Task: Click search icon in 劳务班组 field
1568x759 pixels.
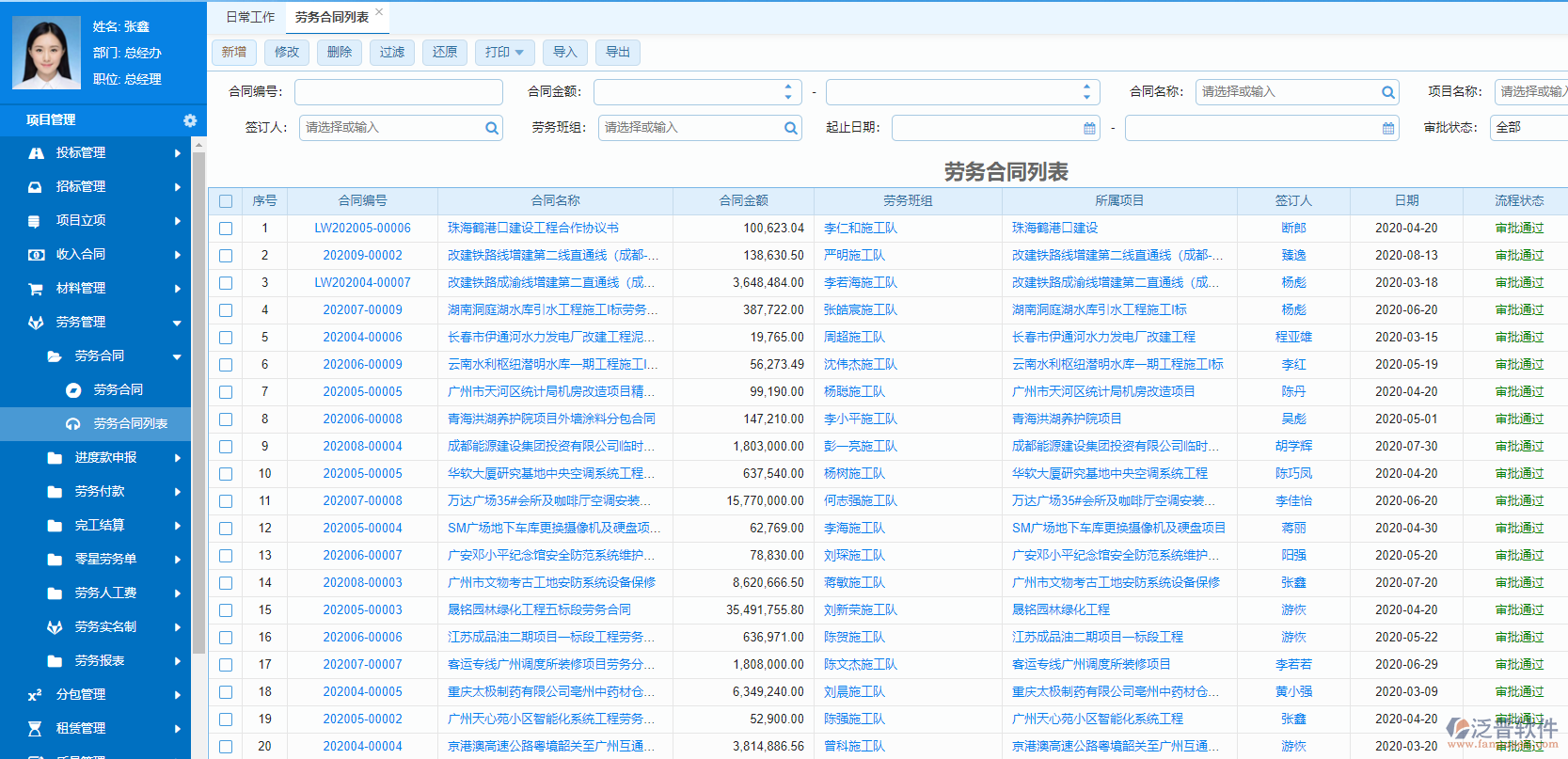Action: [x=790, y=128]
